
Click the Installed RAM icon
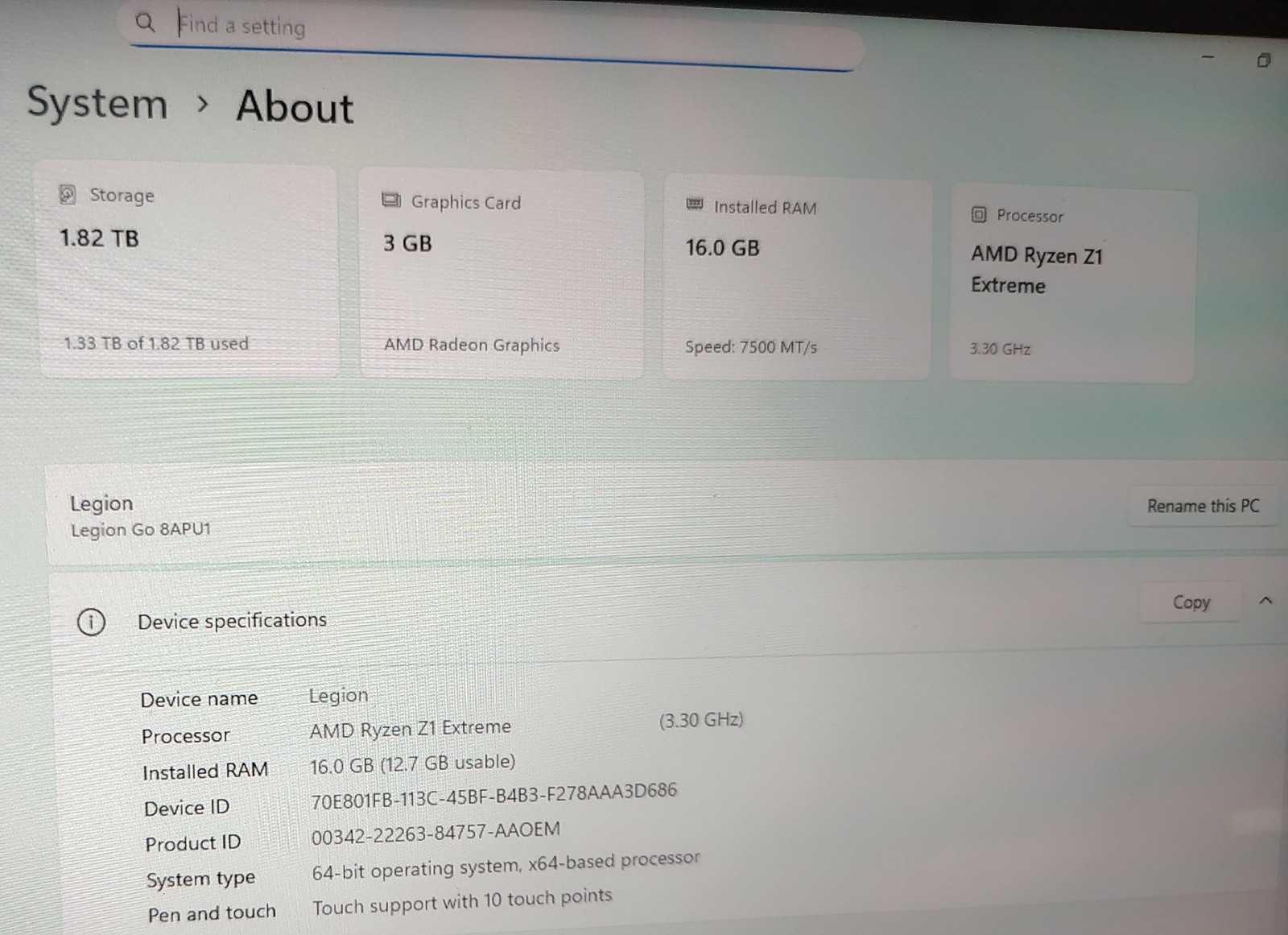pyautogui.click(x=695, y=205)
